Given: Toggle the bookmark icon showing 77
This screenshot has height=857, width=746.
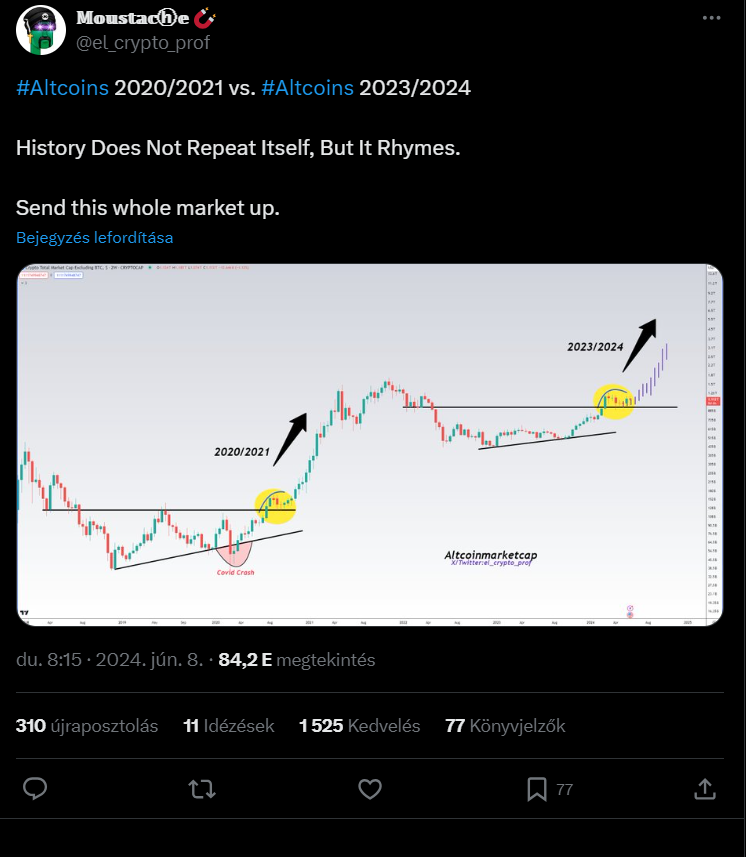Looking at the screenshot, I should [x=537, y=789].
